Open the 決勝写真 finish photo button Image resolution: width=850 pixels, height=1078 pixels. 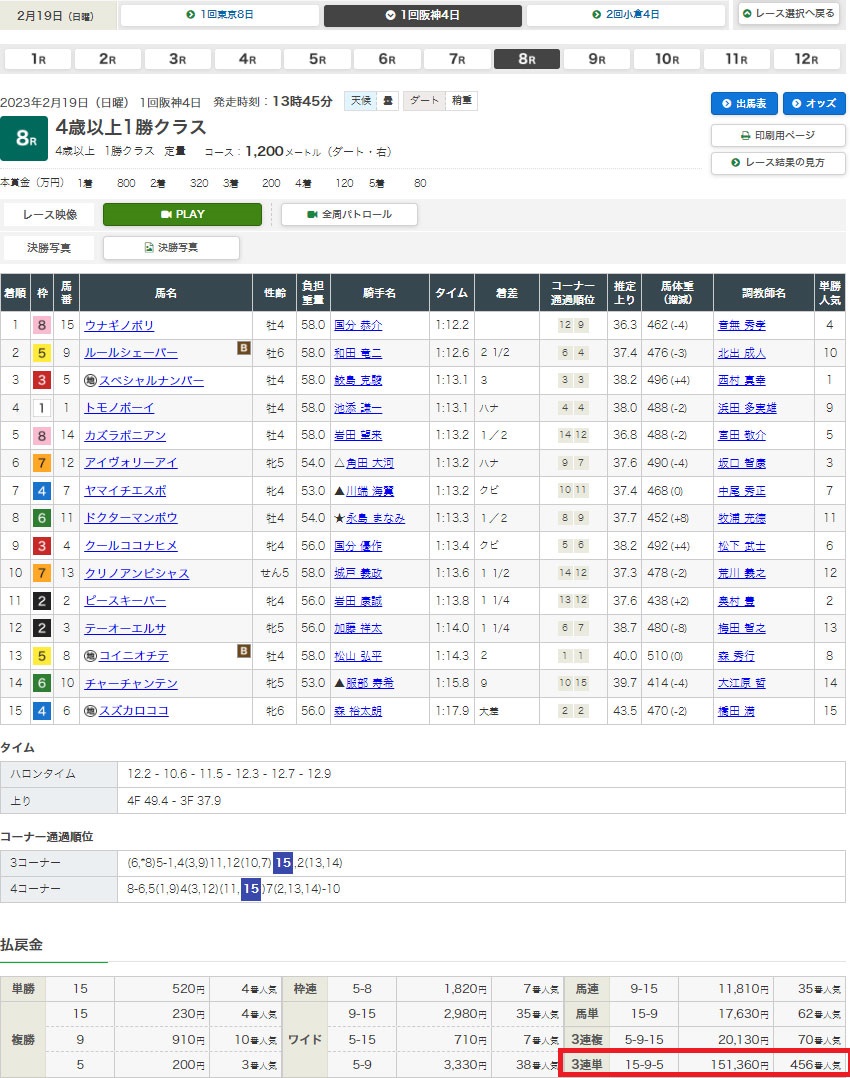[x=171, y=247]
